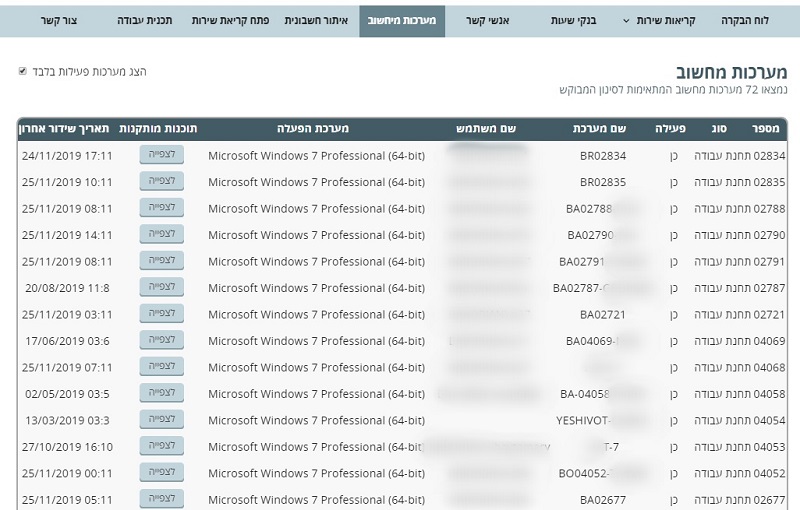Select the מערכות מיחשוב tab

[x=401, y=20]
